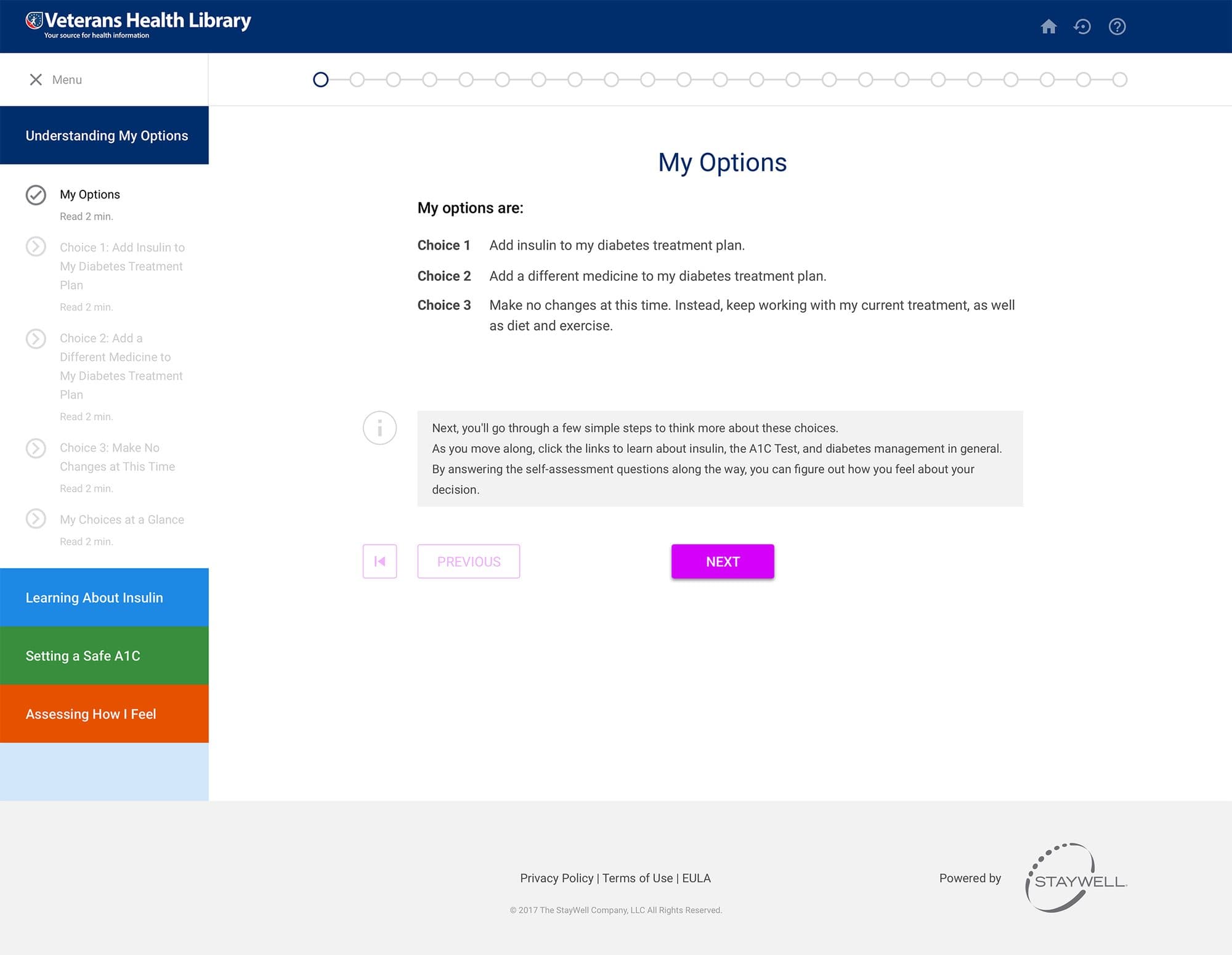Select the third progress step circle
Viewport: 1232px width, 955px height.
(393, 79)
